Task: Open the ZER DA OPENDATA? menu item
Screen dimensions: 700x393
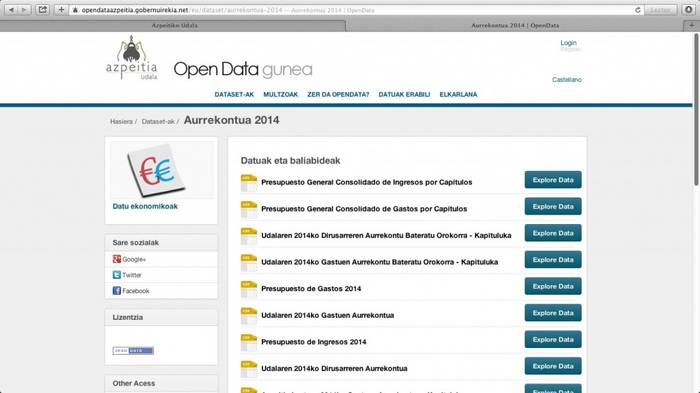Action: tap(338, 94)
